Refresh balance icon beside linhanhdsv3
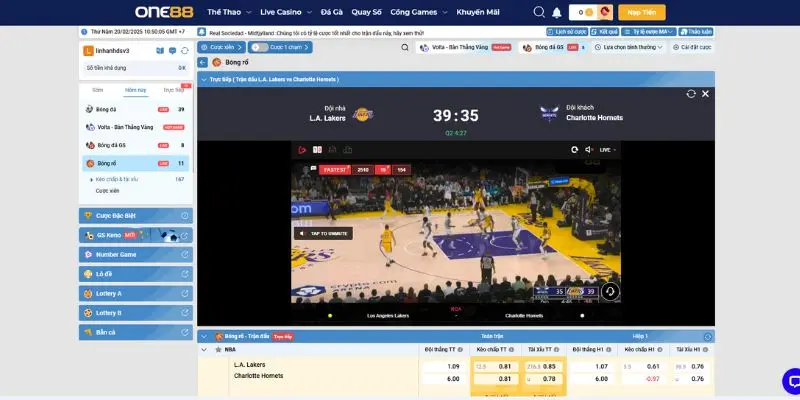This screenshot has height=400, width=800. pos(185,51)
